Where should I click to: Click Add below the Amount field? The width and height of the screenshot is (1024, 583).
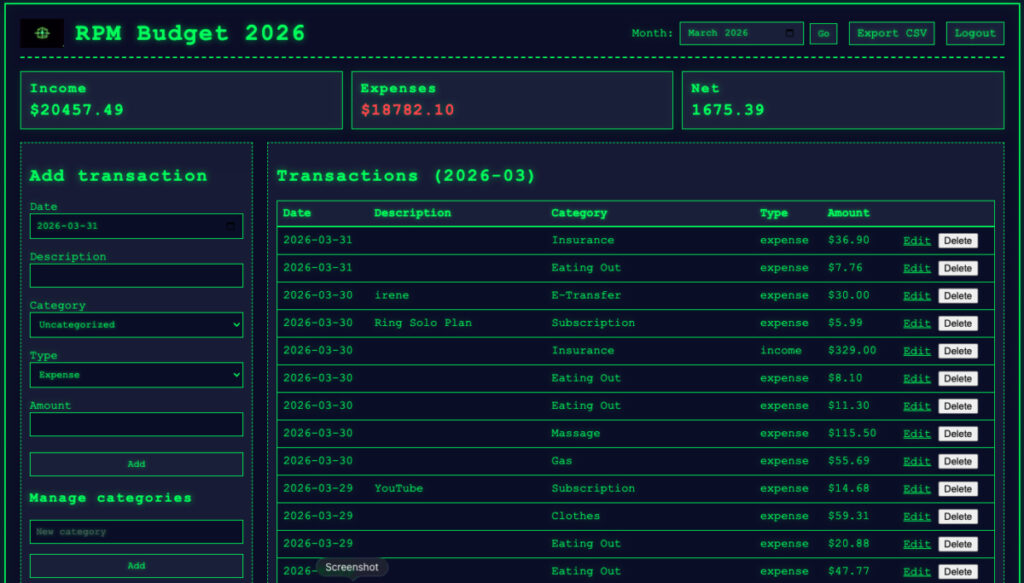click(136, 464)
